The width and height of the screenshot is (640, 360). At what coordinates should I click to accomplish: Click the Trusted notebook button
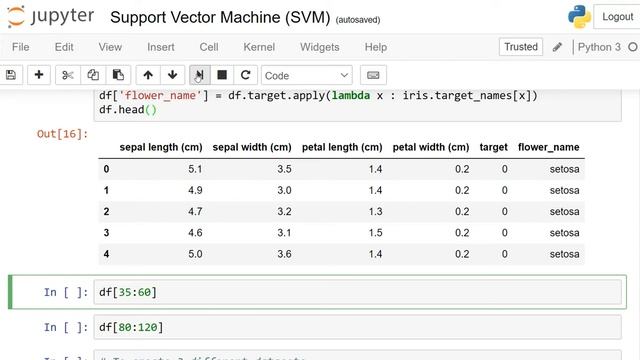(521, 47)
